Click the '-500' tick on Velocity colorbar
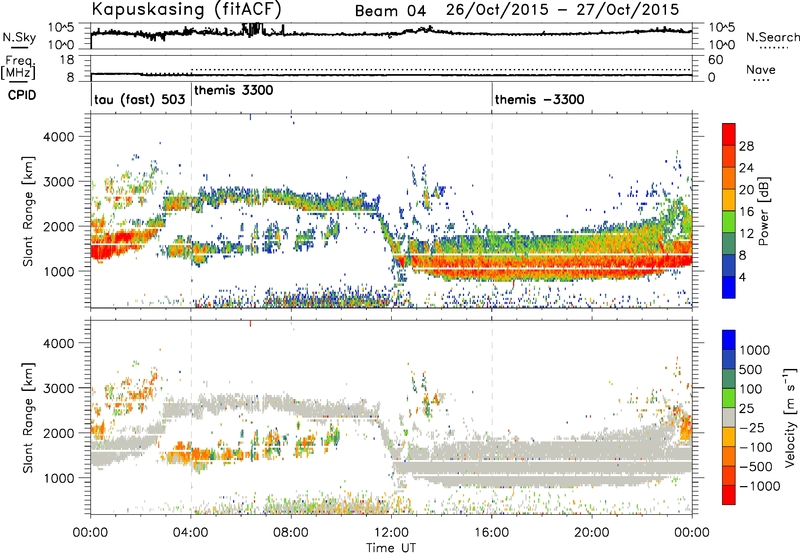This screenshot has width=800, height=554. click(756, 467)
